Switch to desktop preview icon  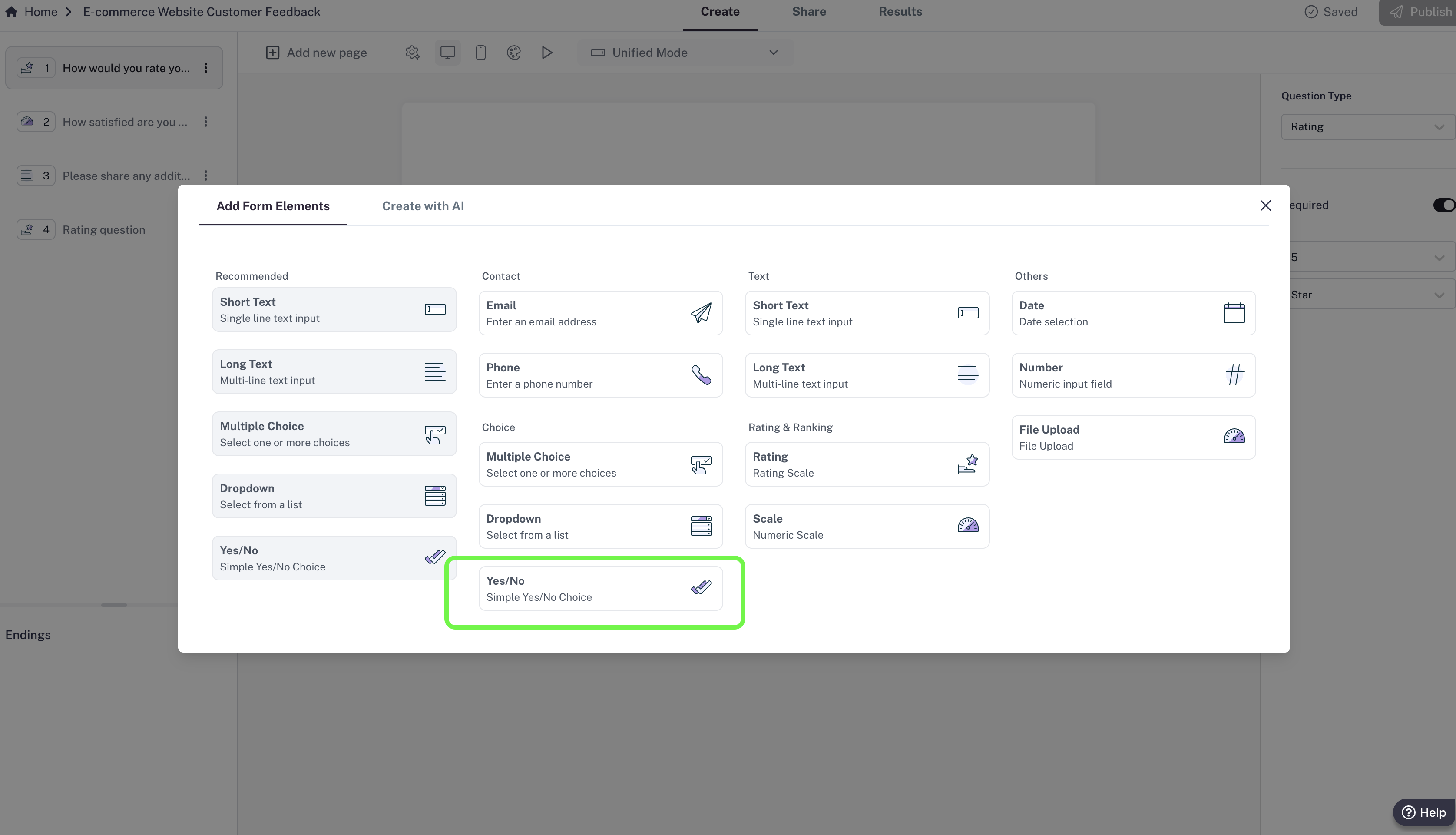click(447, 53)
